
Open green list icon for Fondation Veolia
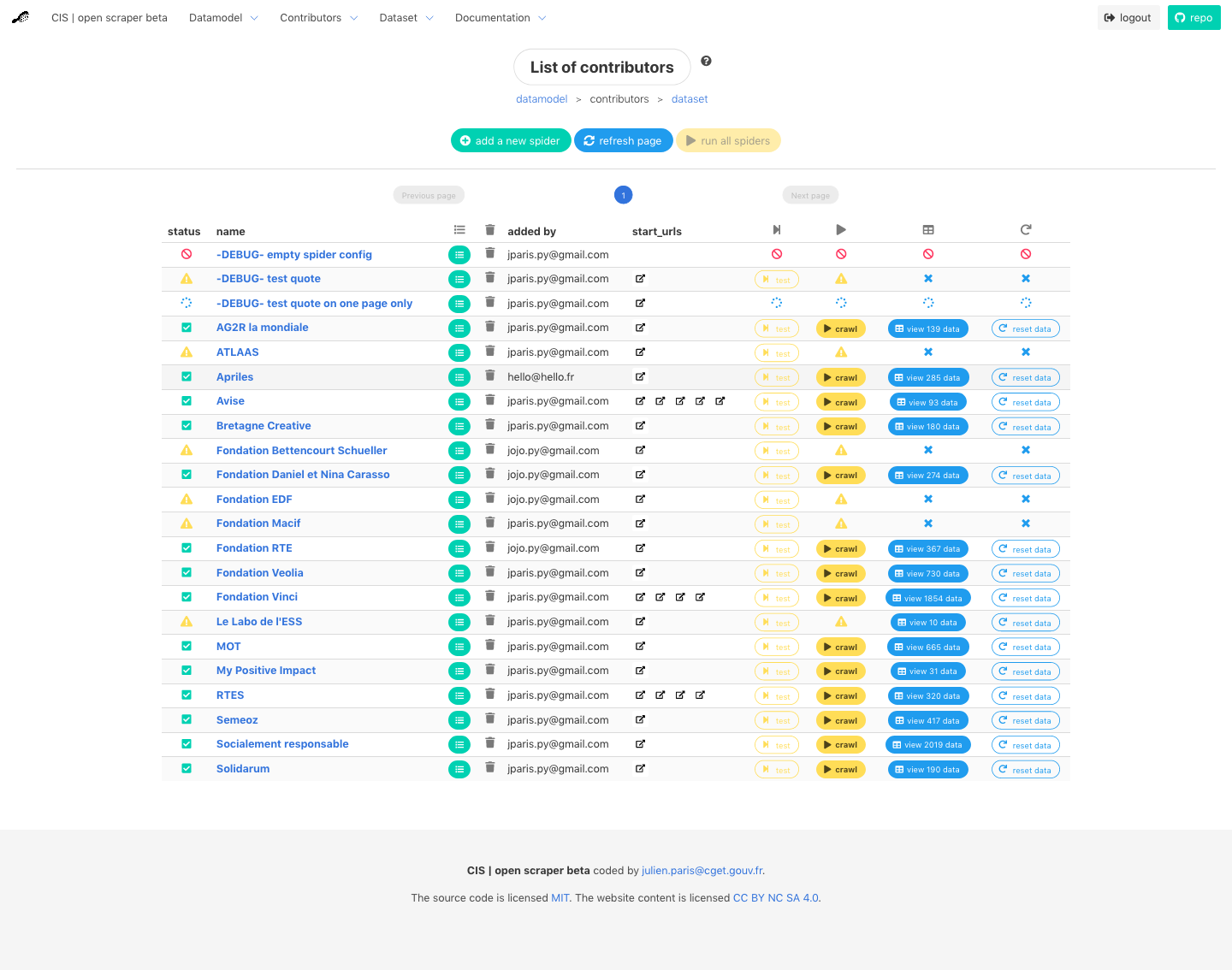(x=459, y=573)
